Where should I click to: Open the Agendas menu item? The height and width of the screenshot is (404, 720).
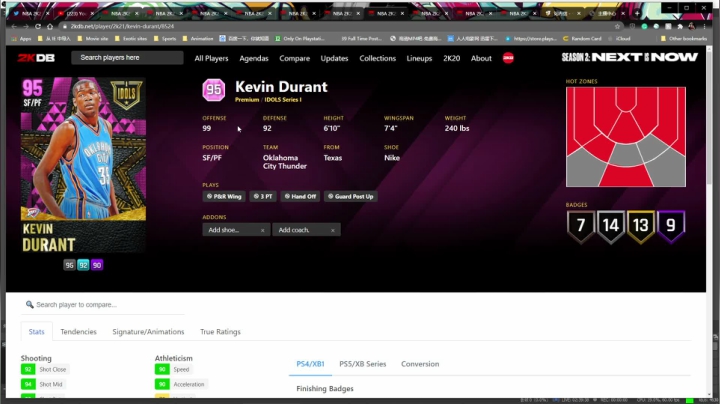click(254, 58)
